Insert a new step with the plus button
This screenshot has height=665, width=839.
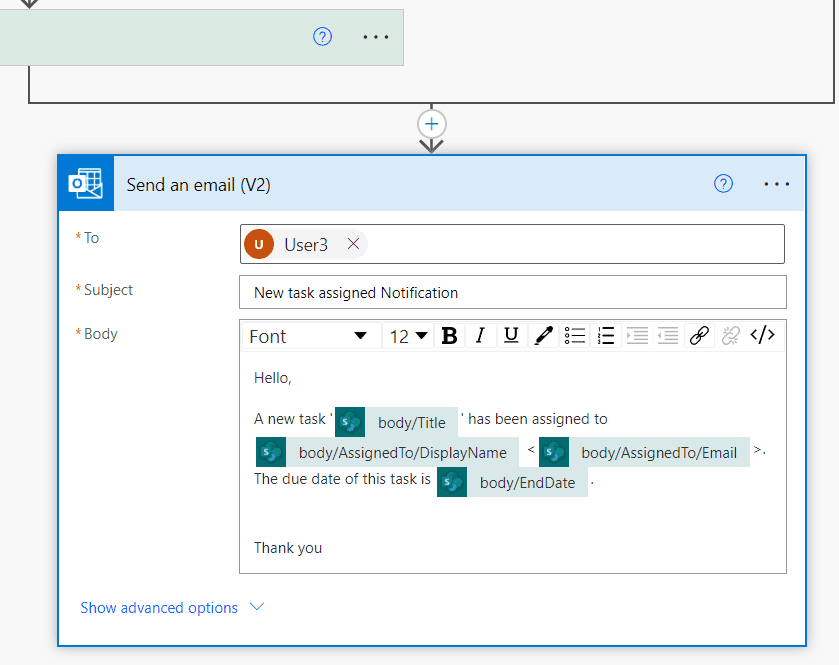(x=431, y=124)
